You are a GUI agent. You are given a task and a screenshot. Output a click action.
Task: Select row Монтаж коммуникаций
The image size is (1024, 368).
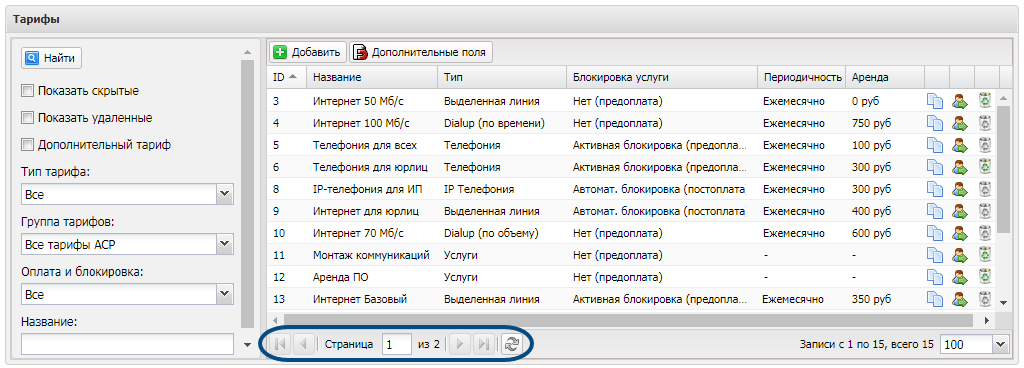coord(630,255)
